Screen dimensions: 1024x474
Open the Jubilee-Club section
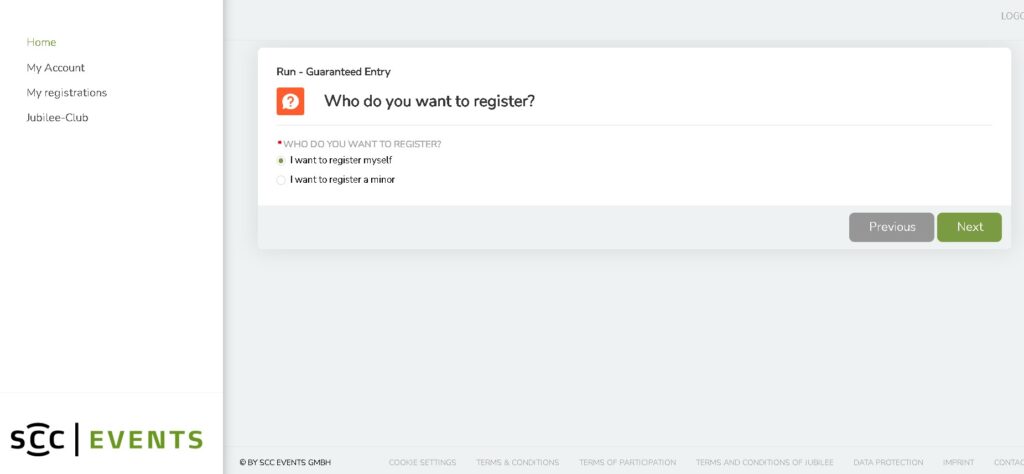coord(57,118)
